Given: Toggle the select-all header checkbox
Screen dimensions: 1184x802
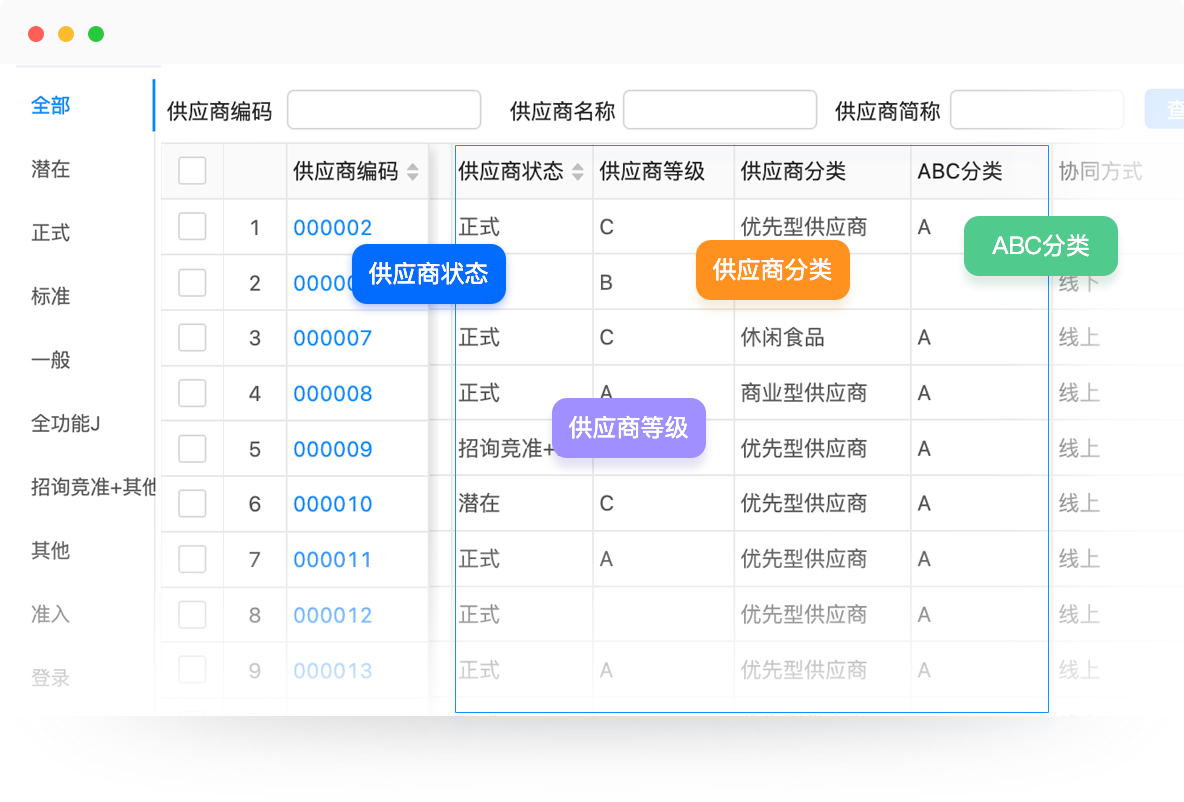Looking at the screenshot, I should coord(192,171).
